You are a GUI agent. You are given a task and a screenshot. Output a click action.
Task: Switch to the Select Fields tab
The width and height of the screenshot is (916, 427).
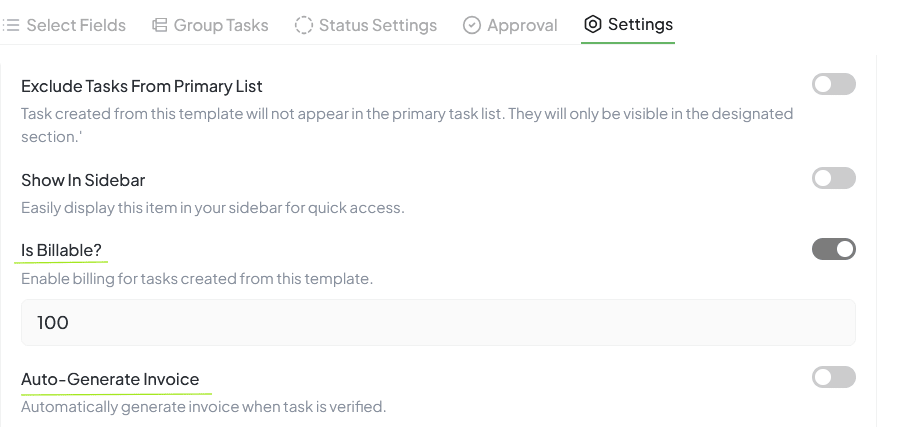pyautogui.click(x=76, y=25)
